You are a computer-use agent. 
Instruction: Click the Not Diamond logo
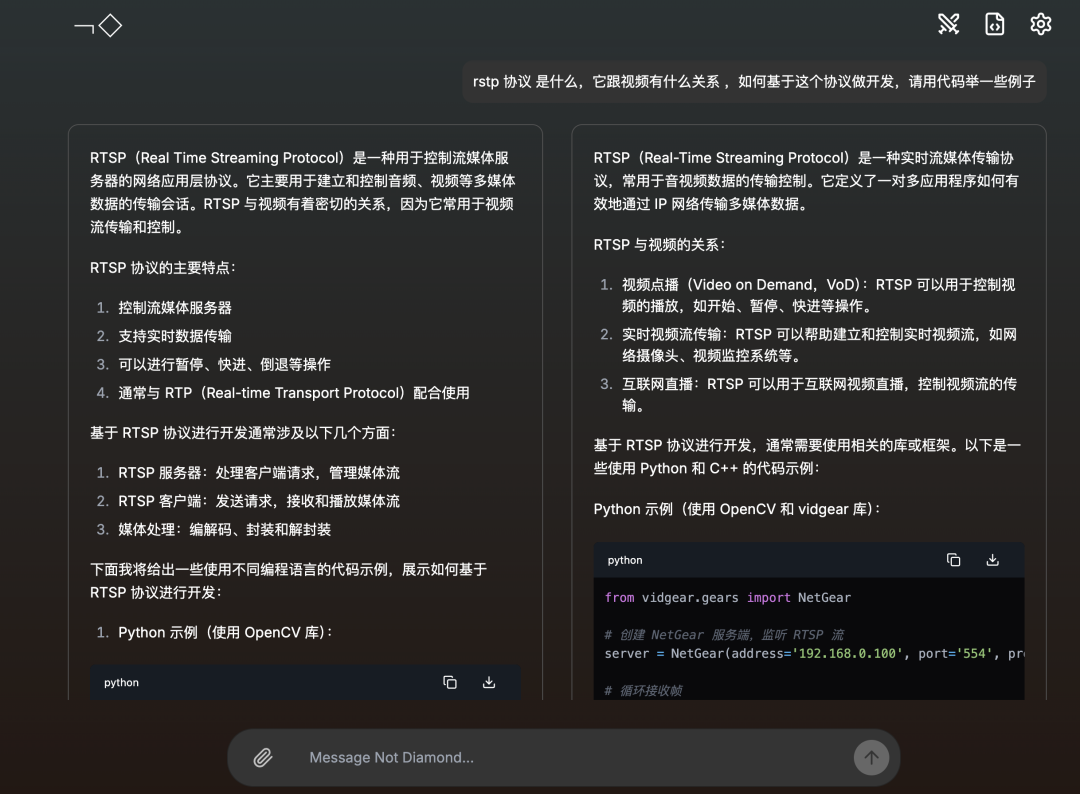(x=97, y=27)
